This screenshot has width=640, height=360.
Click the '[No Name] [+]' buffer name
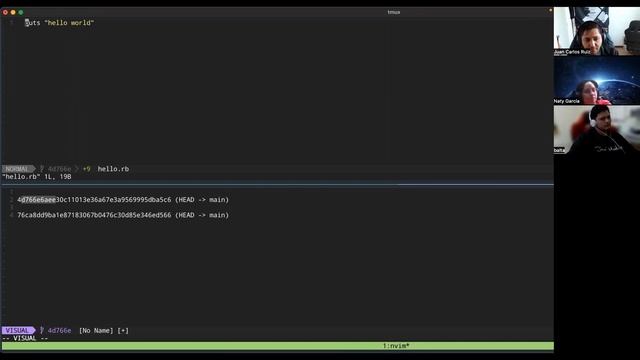pos(104,331)
